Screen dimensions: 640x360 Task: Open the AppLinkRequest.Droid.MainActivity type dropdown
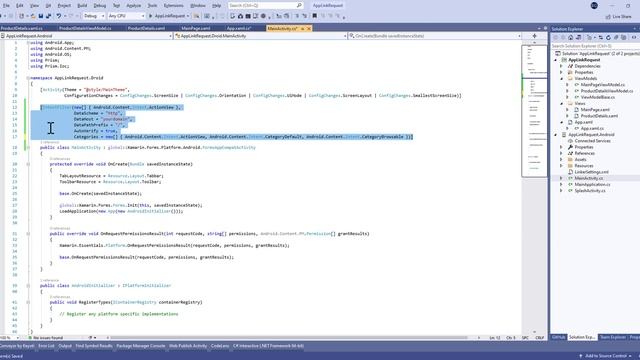pyautogui.click(x=261, y=36)
